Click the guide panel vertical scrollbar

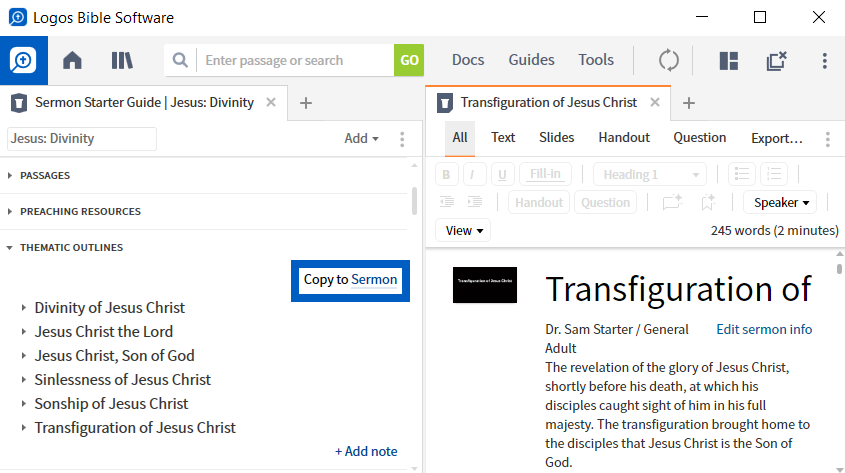pyautogui.click(x=414, y=200)
